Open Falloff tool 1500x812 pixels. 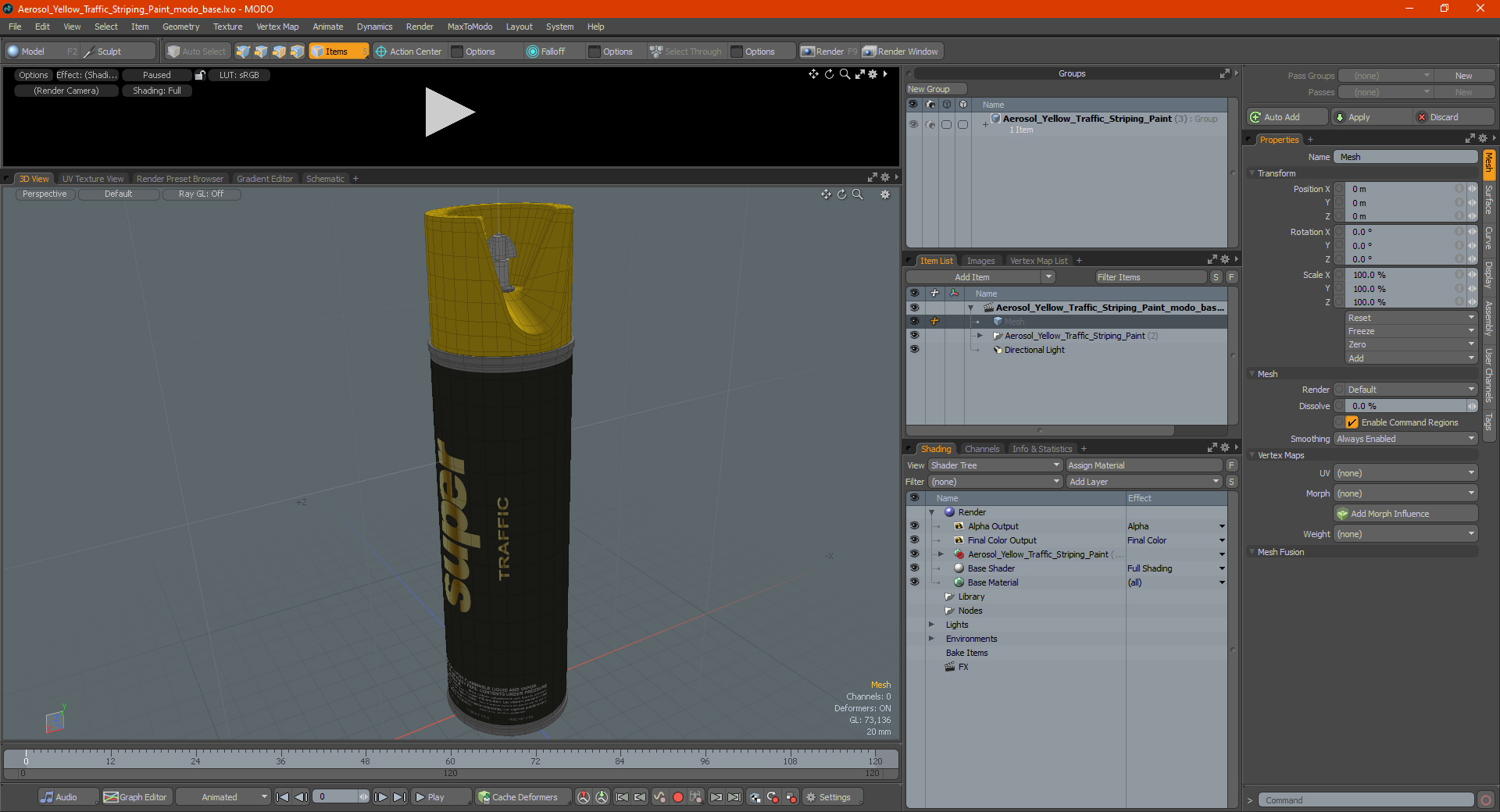546,52
